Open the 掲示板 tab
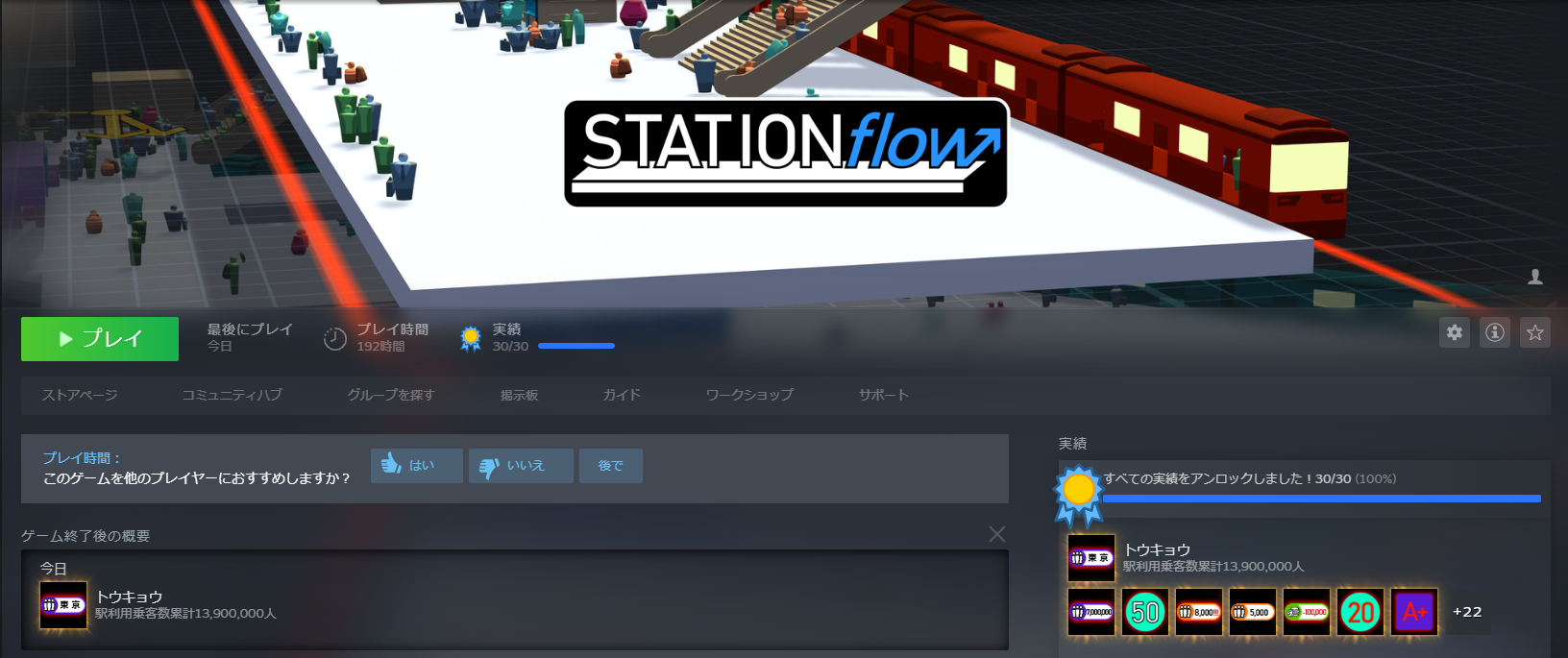Screen dimensions: 1568x658 pos(519,395)
